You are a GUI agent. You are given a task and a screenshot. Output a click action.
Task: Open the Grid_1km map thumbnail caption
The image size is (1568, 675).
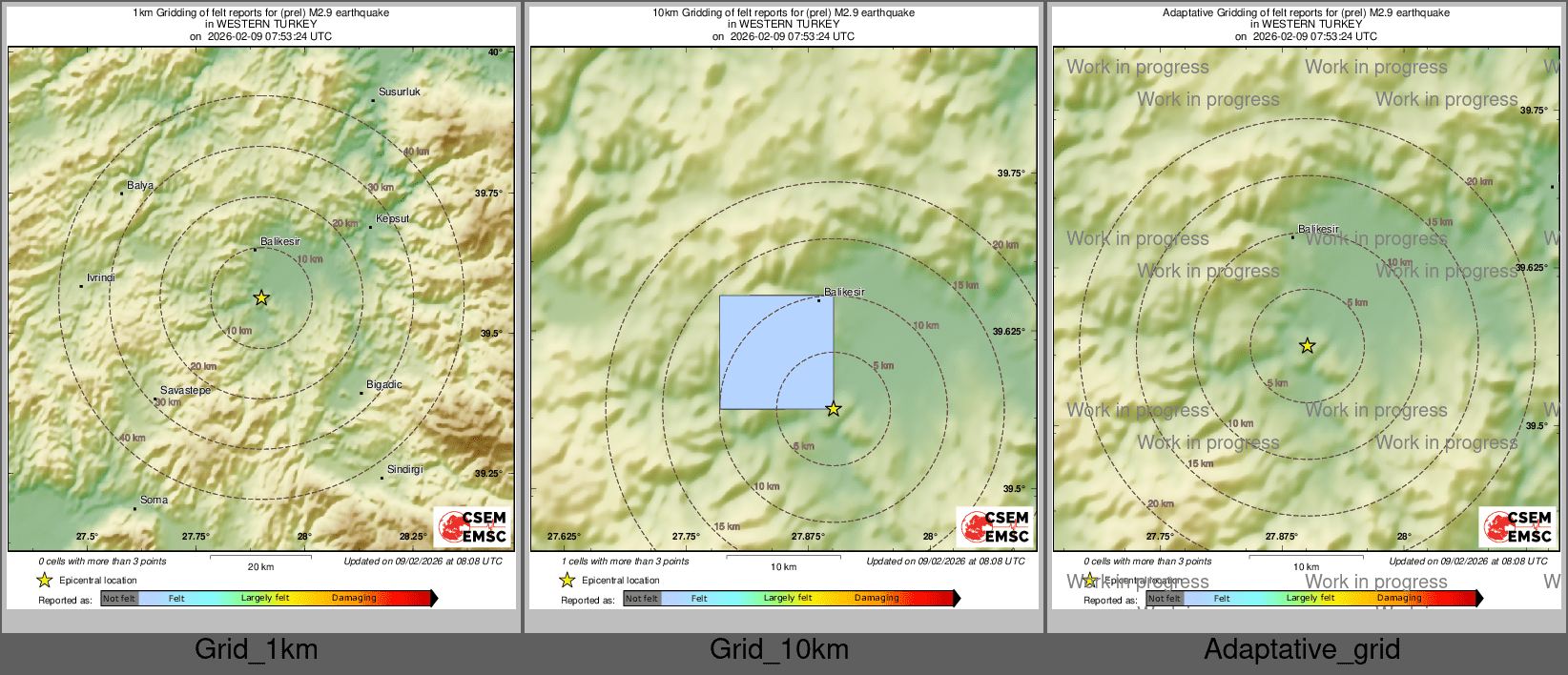coord(256,649)
